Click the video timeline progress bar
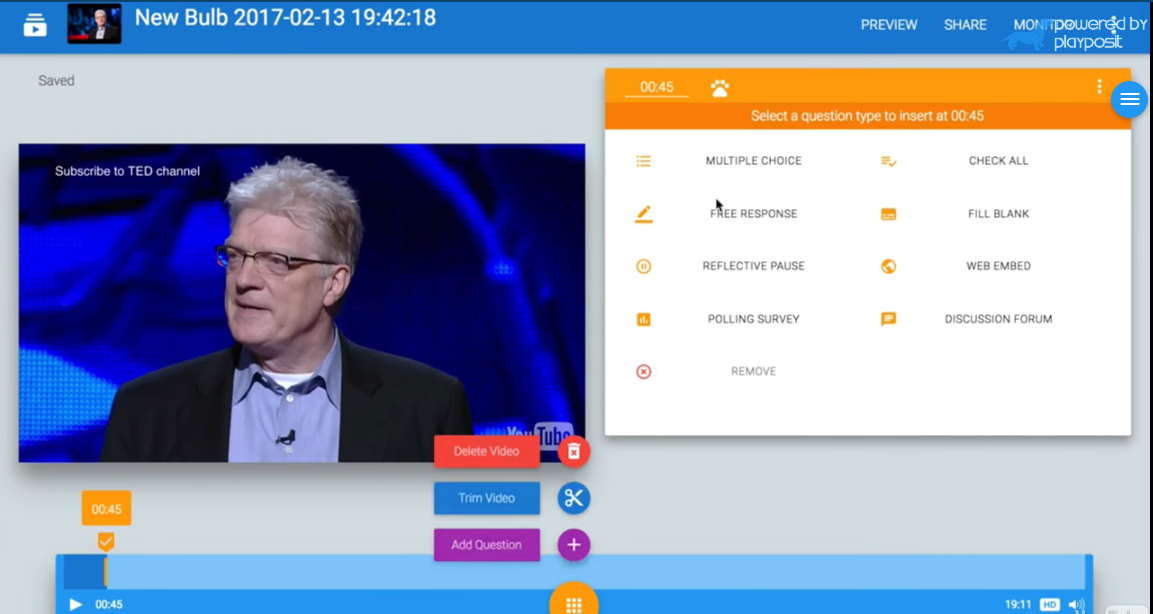1153x614 pixels. click(x=600, y=572)
